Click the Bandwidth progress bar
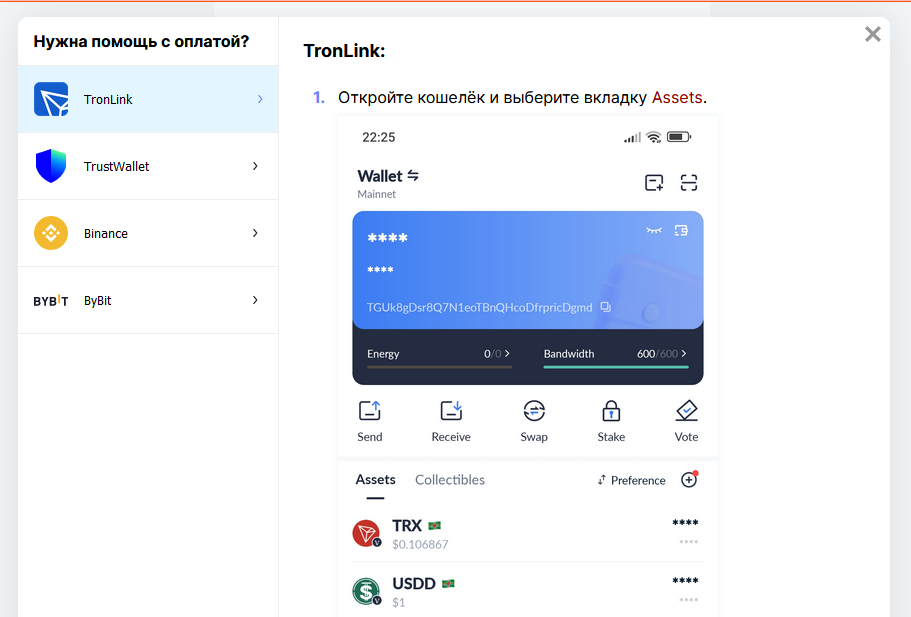 pyautogui.click(x=616, y=367)
